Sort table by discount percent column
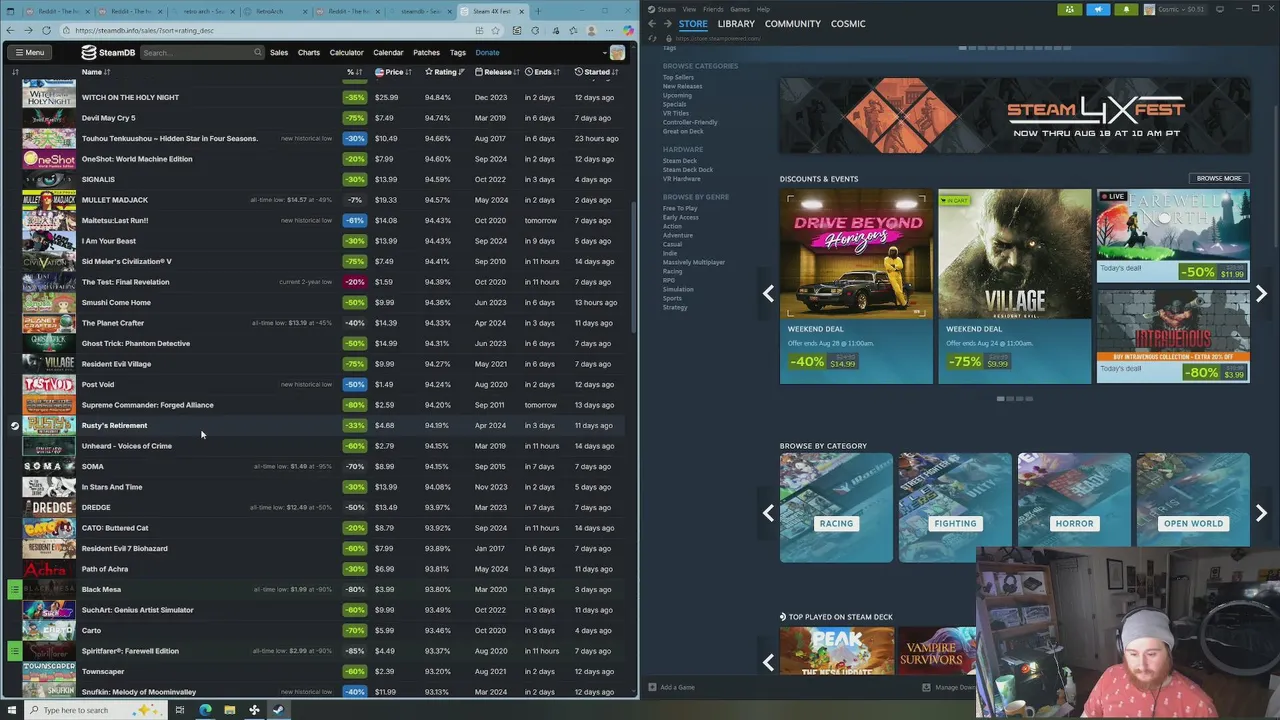The height and width of the screenshot is (720, 1280). point(354,72)
